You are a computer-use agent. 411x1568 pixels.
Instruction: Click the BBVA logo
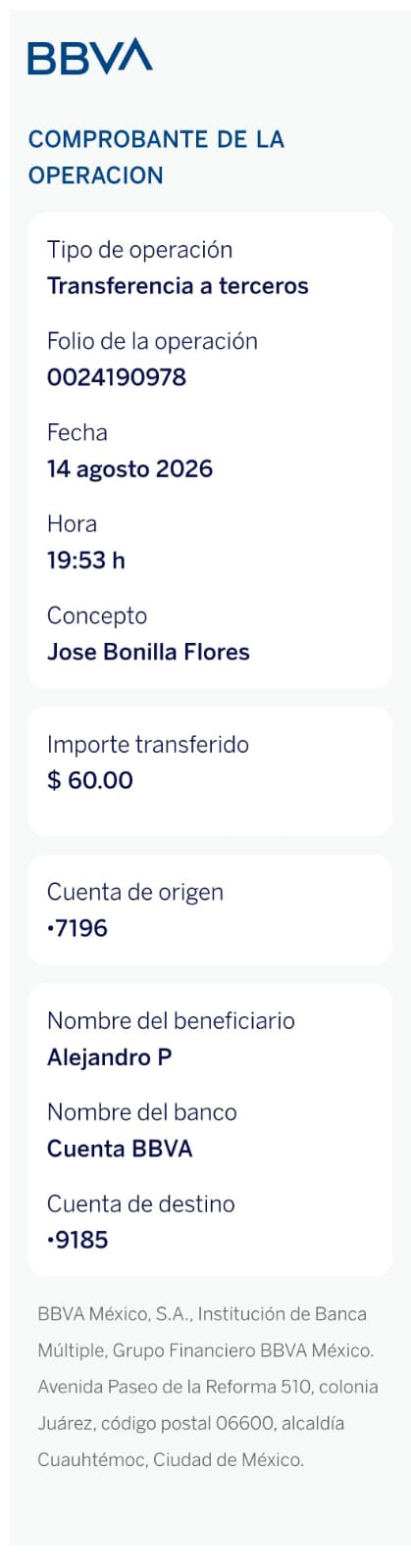(90, 57)
